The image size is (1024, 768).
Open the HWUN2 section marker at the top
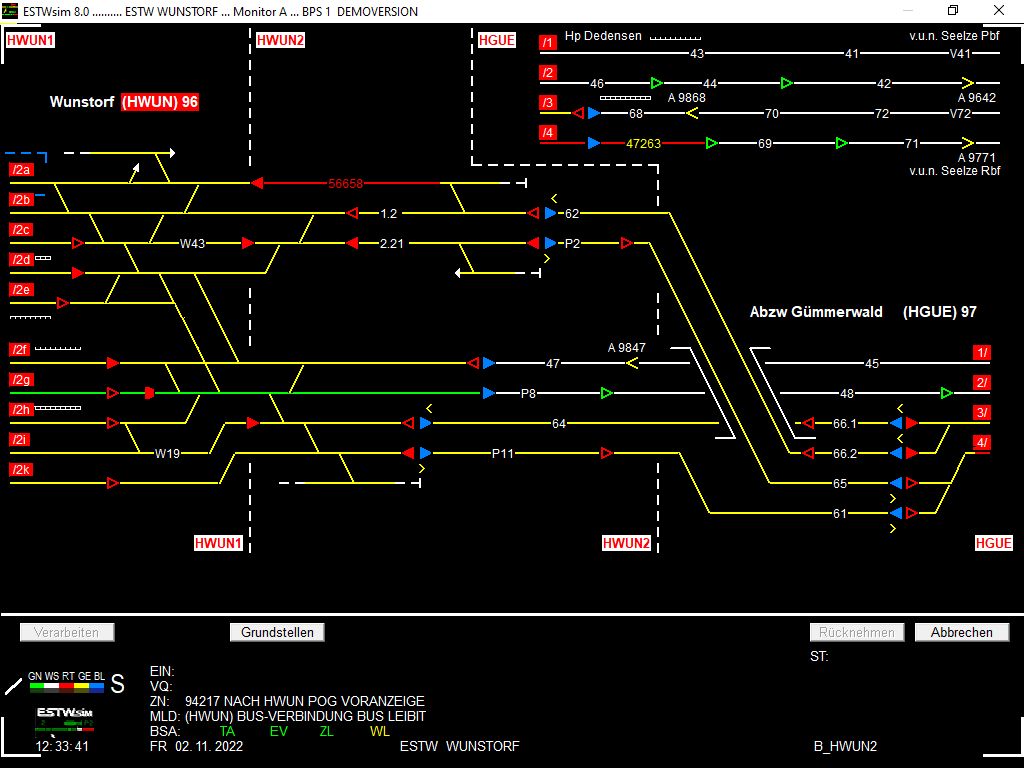coord(280,41)
